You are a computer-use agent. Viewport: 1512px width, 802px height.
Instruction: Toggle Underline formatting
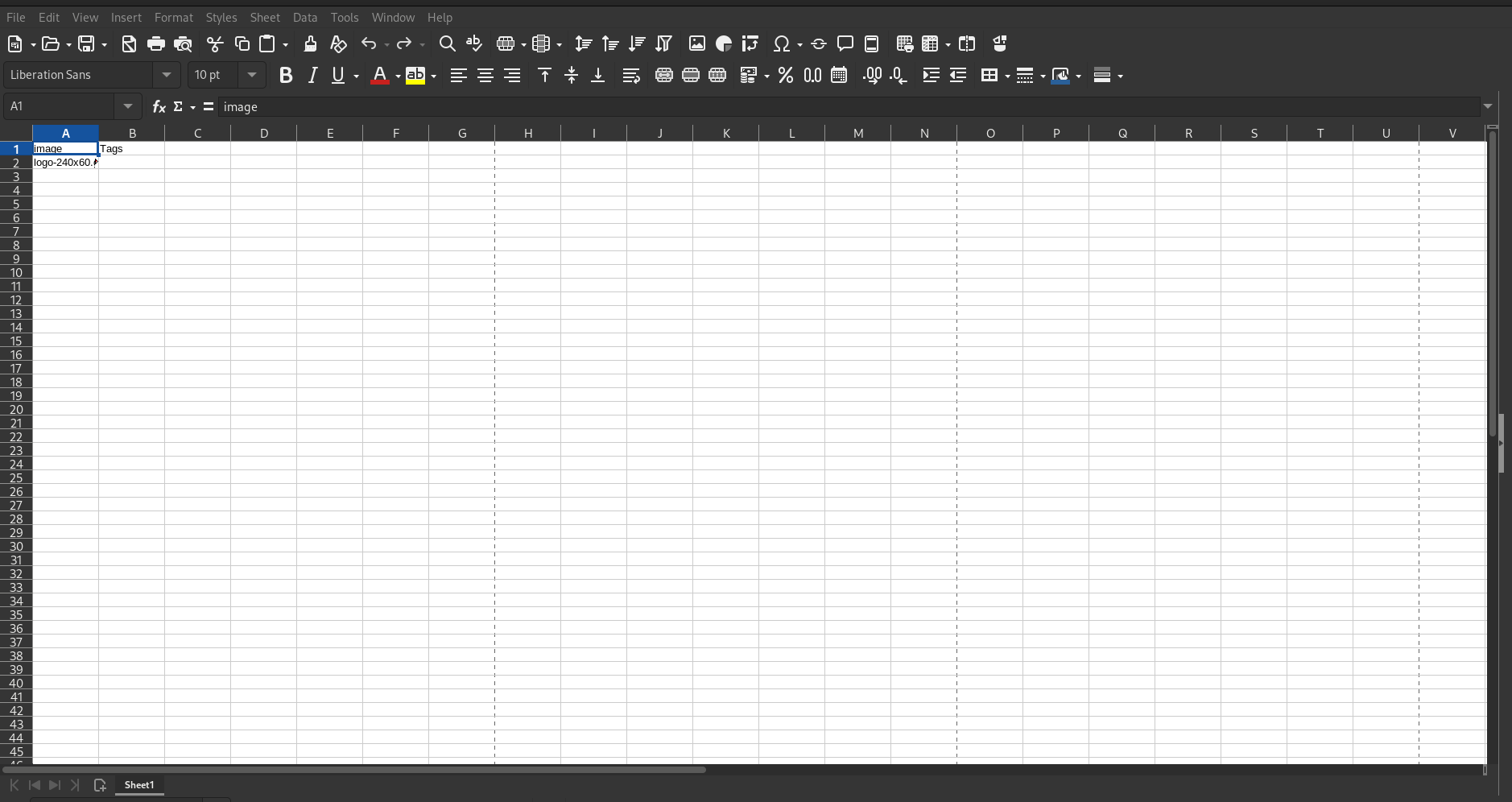point(338,76)
